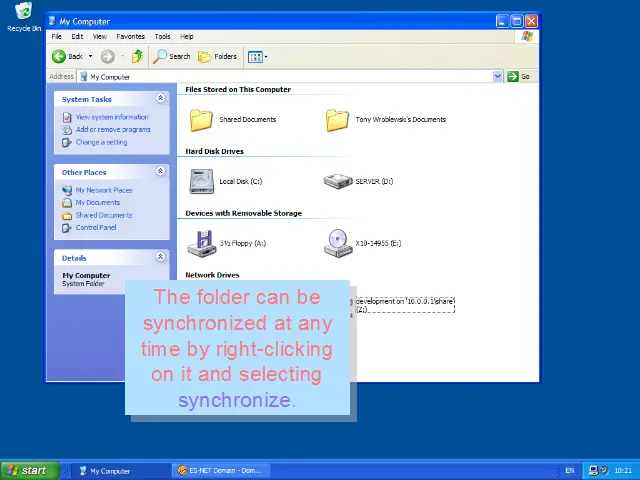
Task: Select the 3½ Floppy (A:) drive
Action: coord(202,243)
